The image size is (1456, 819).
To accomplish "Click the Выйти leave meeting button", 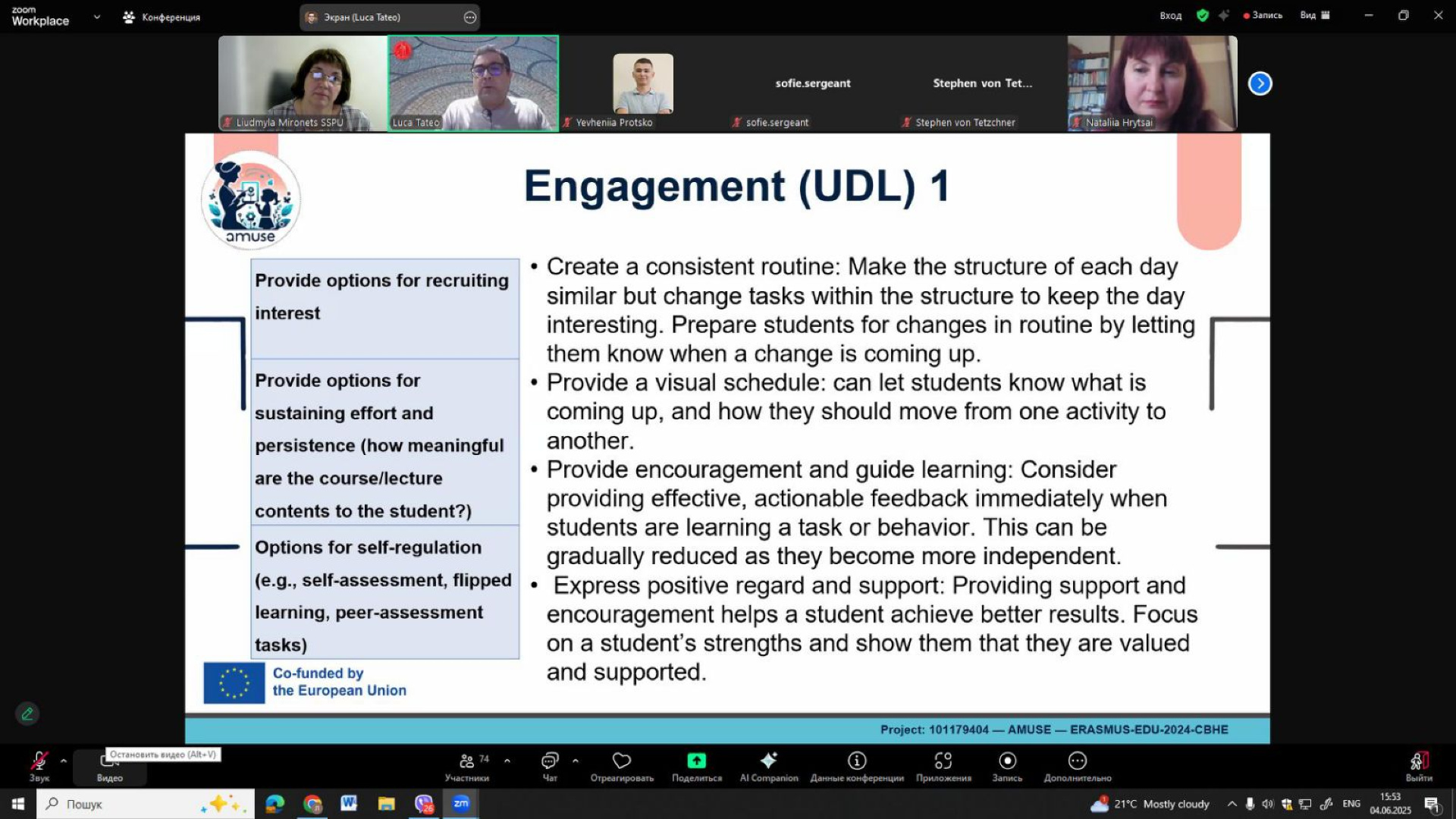I will 1419,766.
